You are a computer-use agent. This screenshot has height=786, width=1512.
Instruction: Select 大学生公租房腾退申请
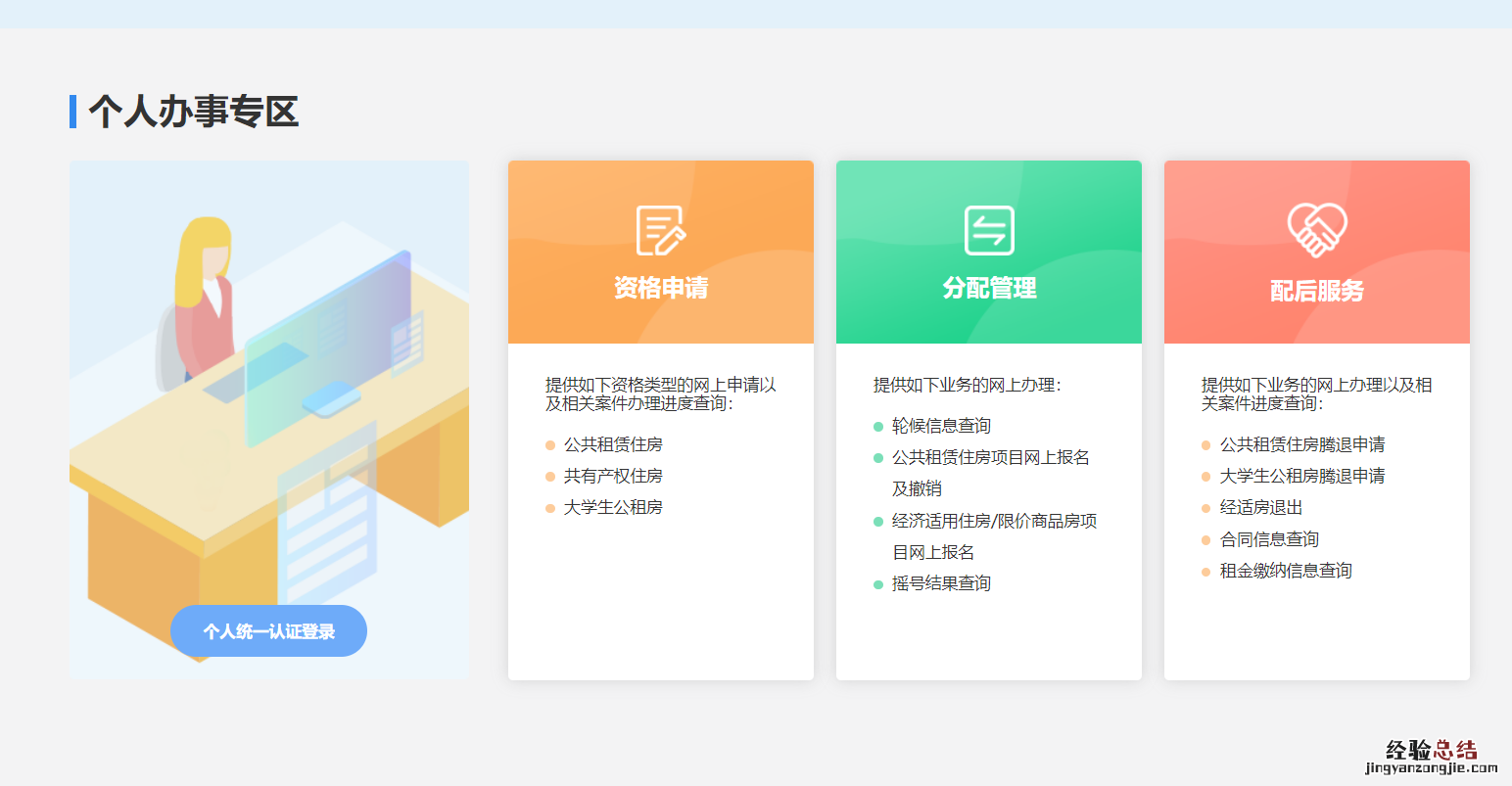(x=1302, y=476)
